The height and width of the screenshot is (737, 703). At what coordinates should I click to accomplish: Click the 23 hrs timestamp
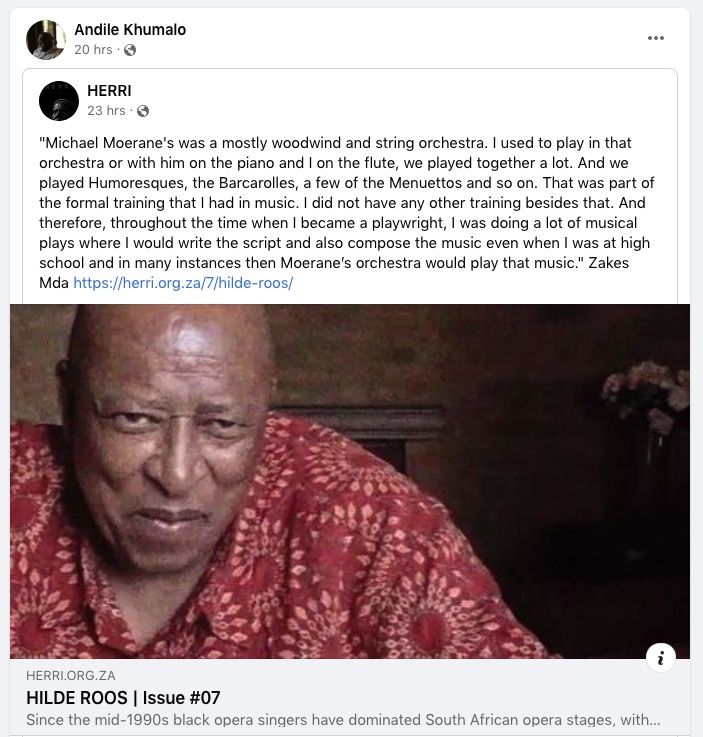click(x=106, y=111)
